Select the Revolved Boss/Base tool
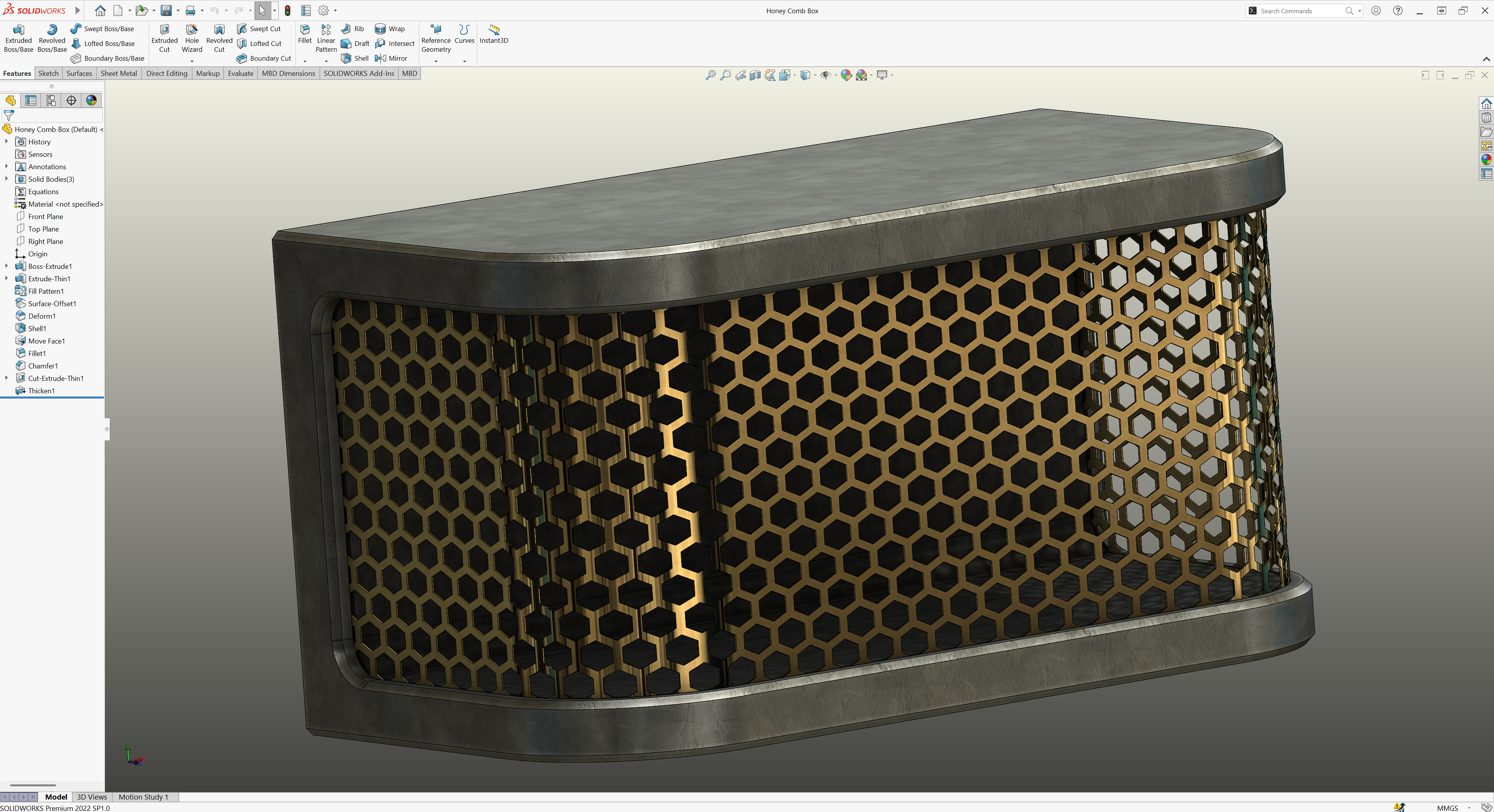 point(52,38)
